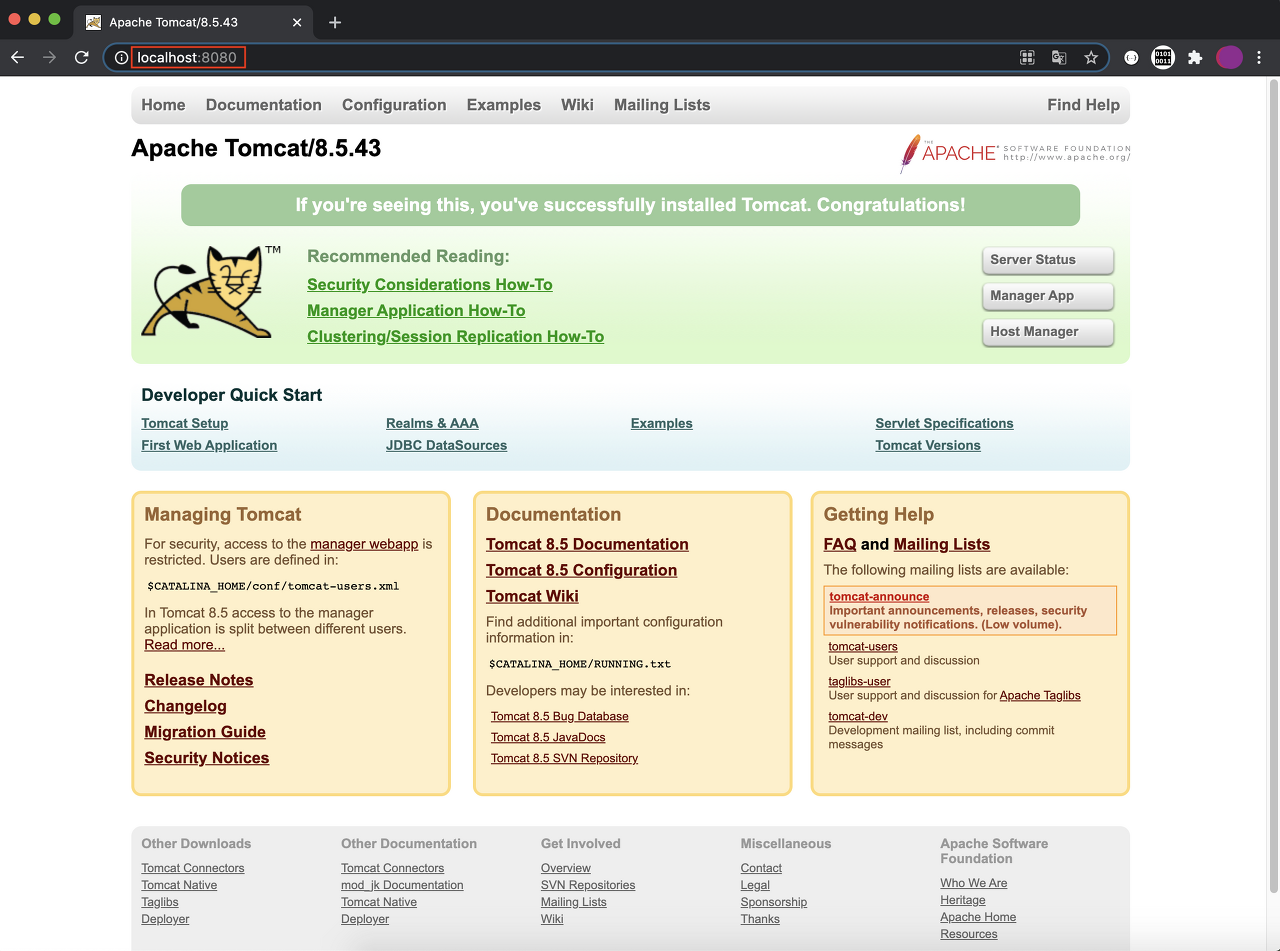Reload the page with refresh icon

click(82, 58)
